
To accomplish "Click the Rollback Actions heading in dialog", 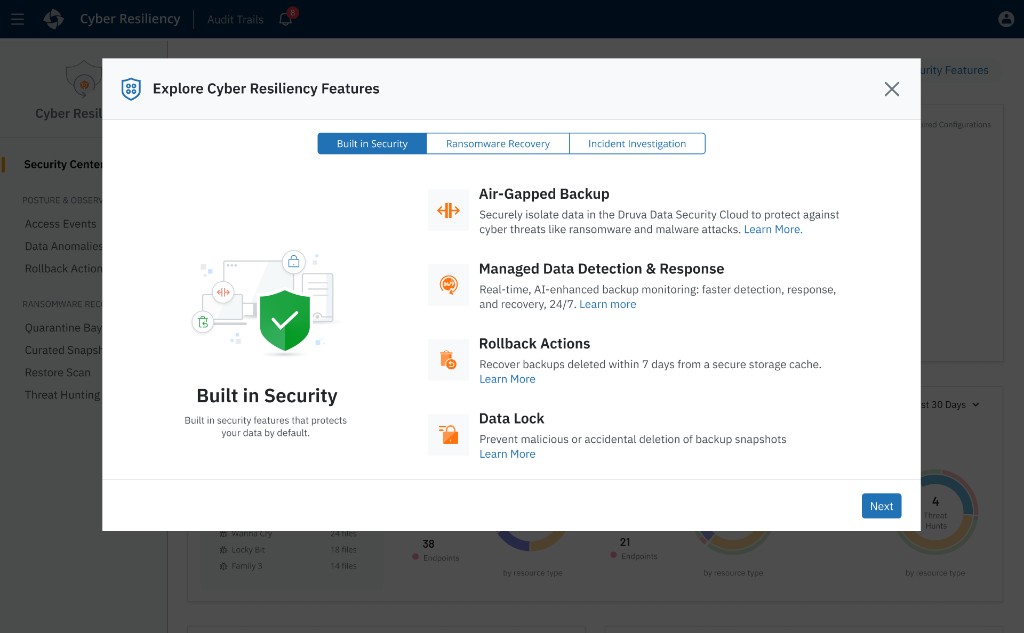I will pos(534,344).
